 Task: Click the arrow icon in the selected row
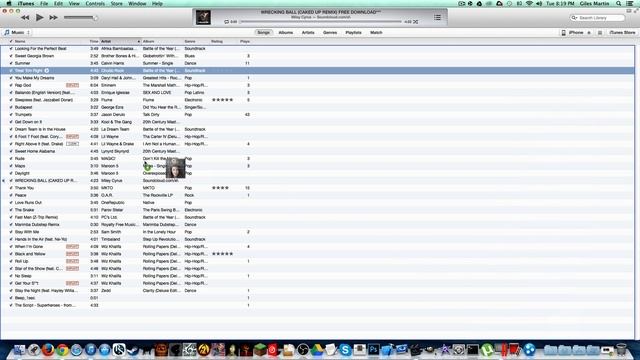pyautogui.click(x=47, y=71)
